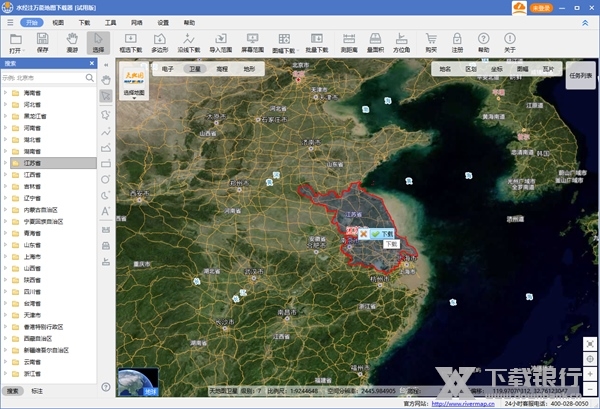Screen dimensions: 600x409
Task: Click the help question mark icon in side toolbar
Action: click(x=106, y=387)
